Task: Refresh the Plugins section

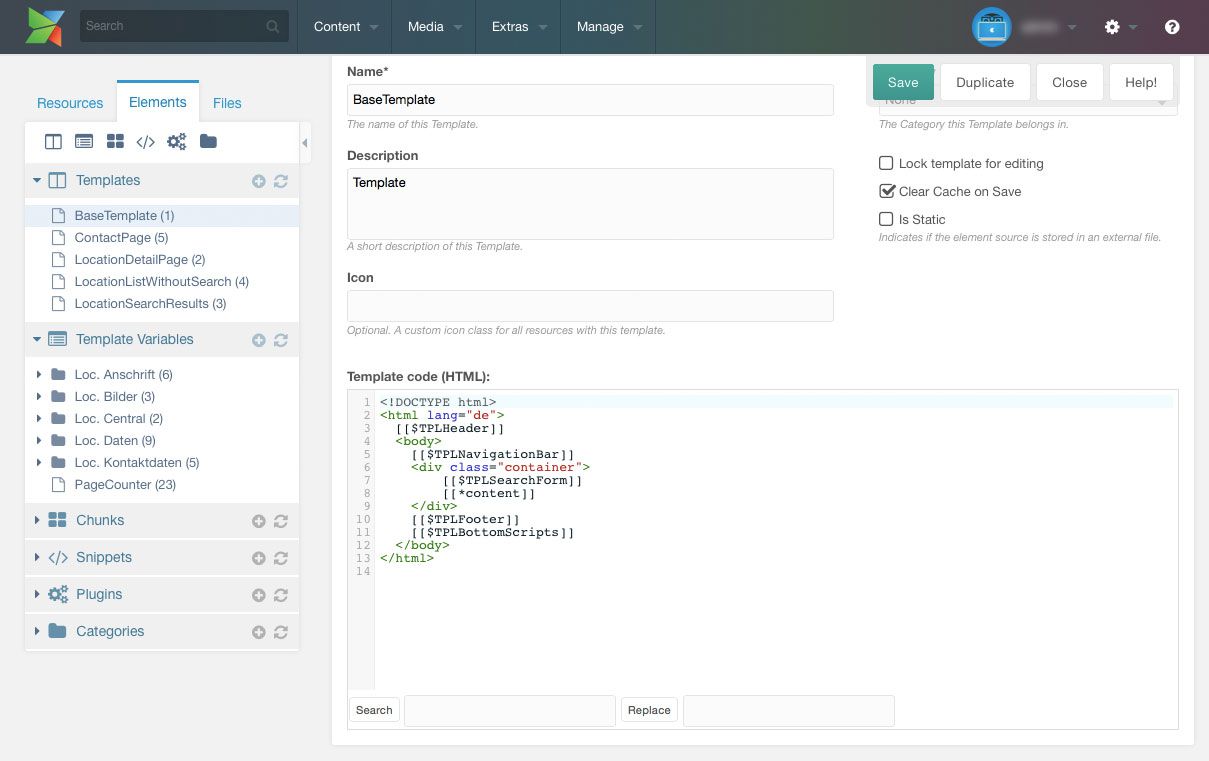Action: click(281, 595)
